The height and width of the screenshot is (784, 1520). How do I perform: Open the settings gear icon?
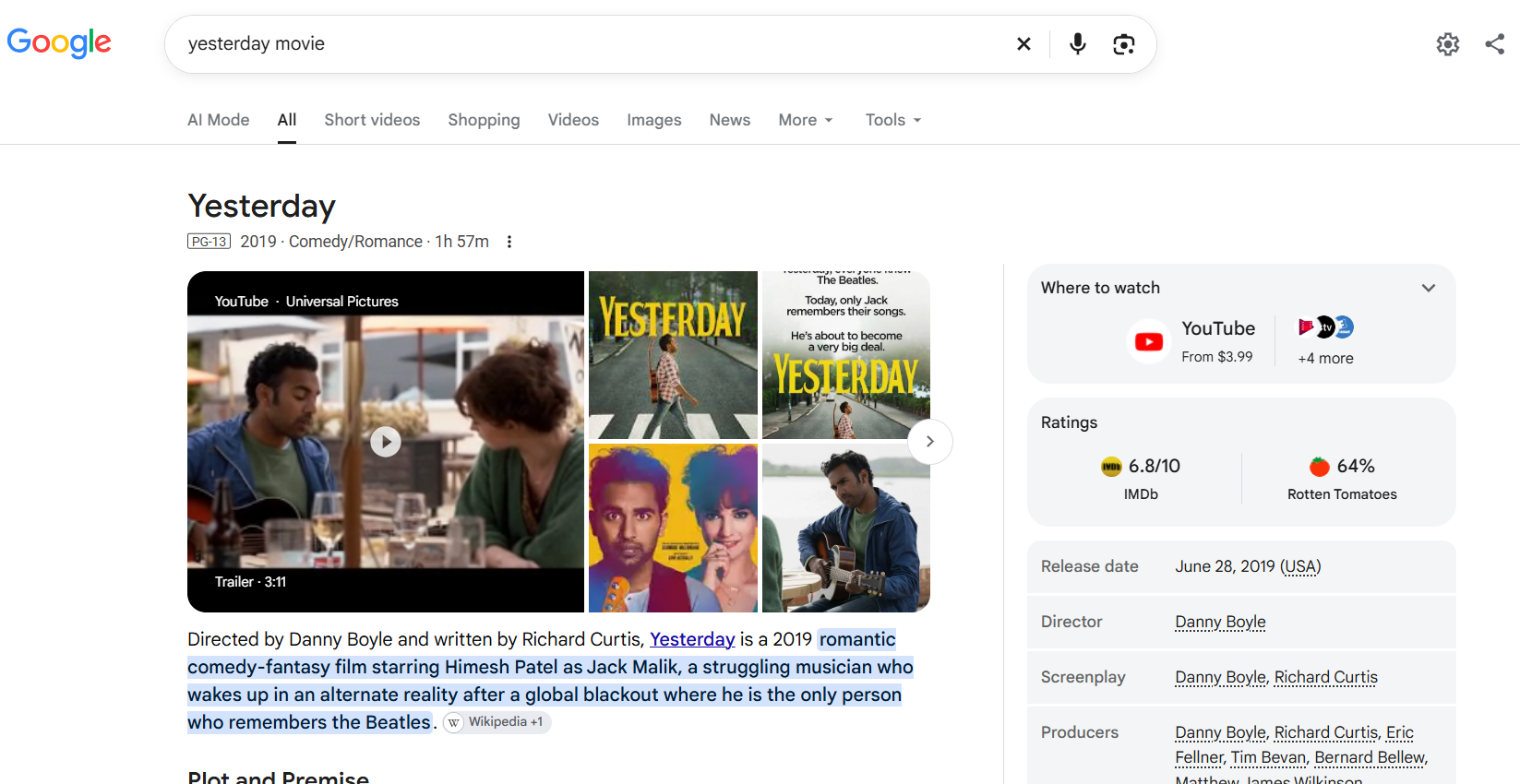pos(1448,44)
